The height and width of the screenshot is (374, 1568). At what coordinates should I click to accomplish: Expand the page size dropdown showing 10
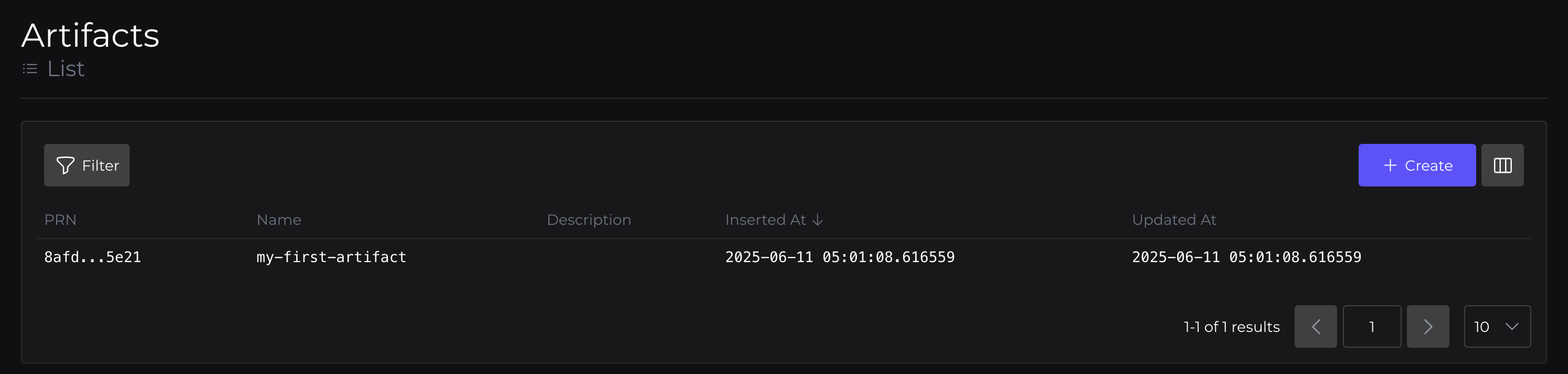pyautogui.click(x=1496, y=327)
